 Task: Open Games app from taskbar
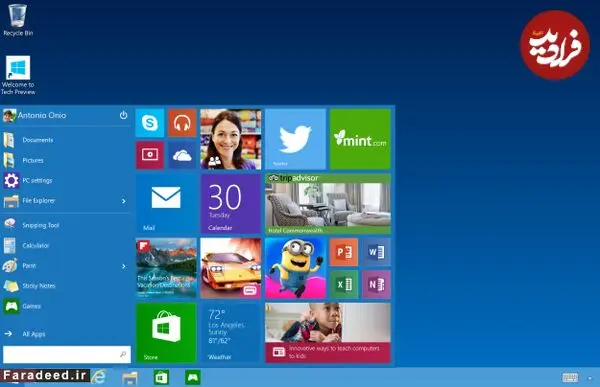[192, 378]
